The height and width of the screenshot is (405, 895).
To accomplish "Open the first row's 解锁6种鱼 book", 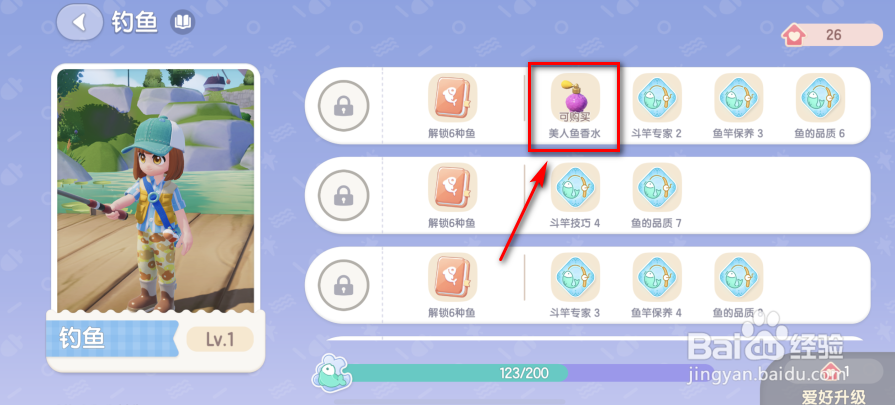I will (453, 98).
